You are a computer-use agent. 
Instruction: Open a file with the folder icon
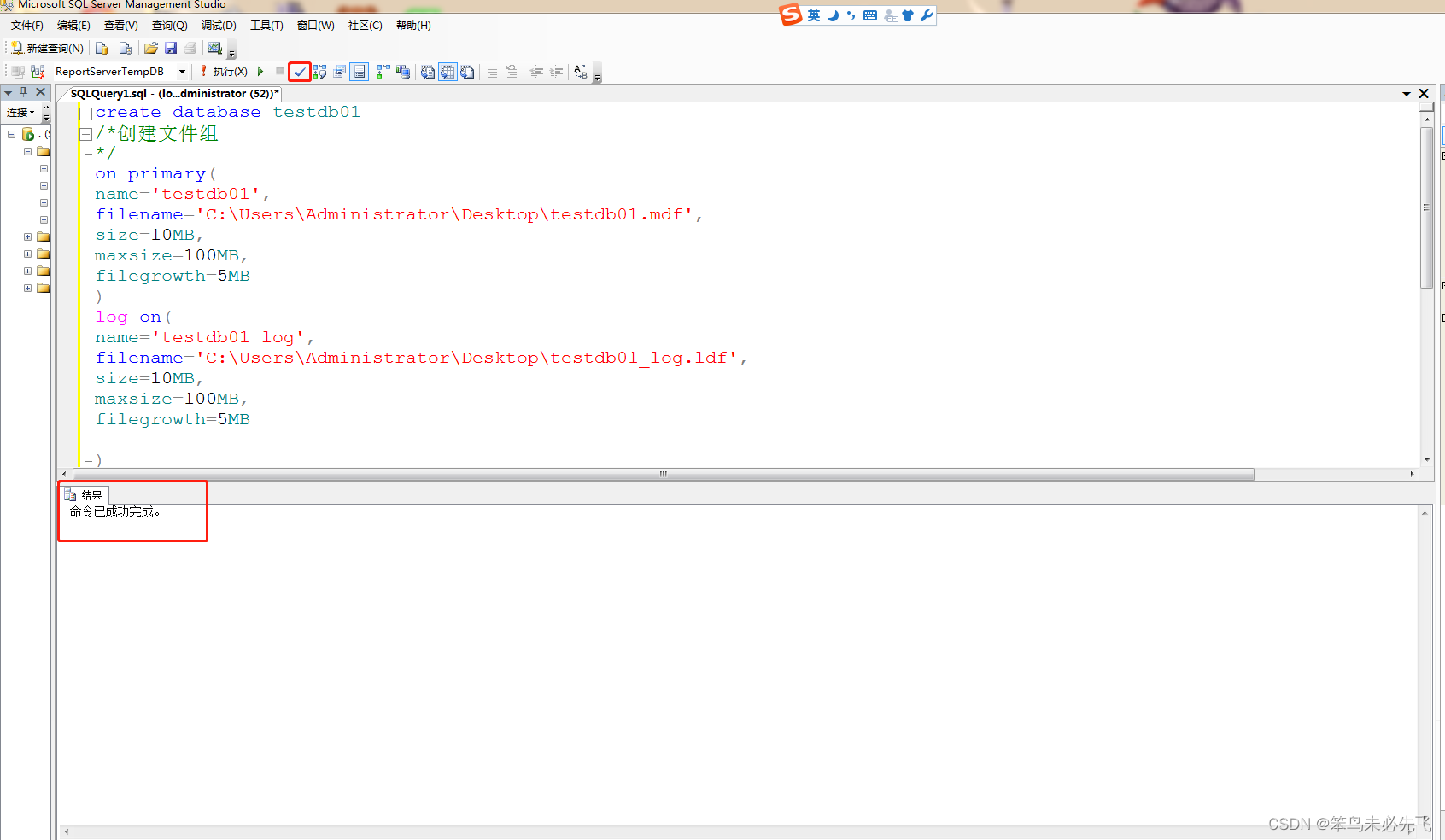[x=151, y=48]
